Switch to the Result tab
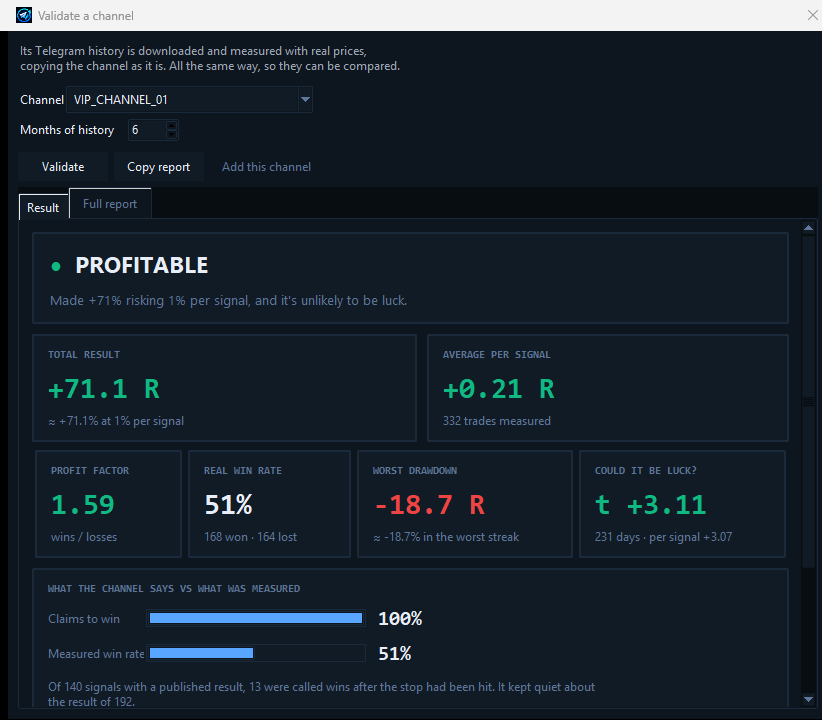 tap(43, 207)
